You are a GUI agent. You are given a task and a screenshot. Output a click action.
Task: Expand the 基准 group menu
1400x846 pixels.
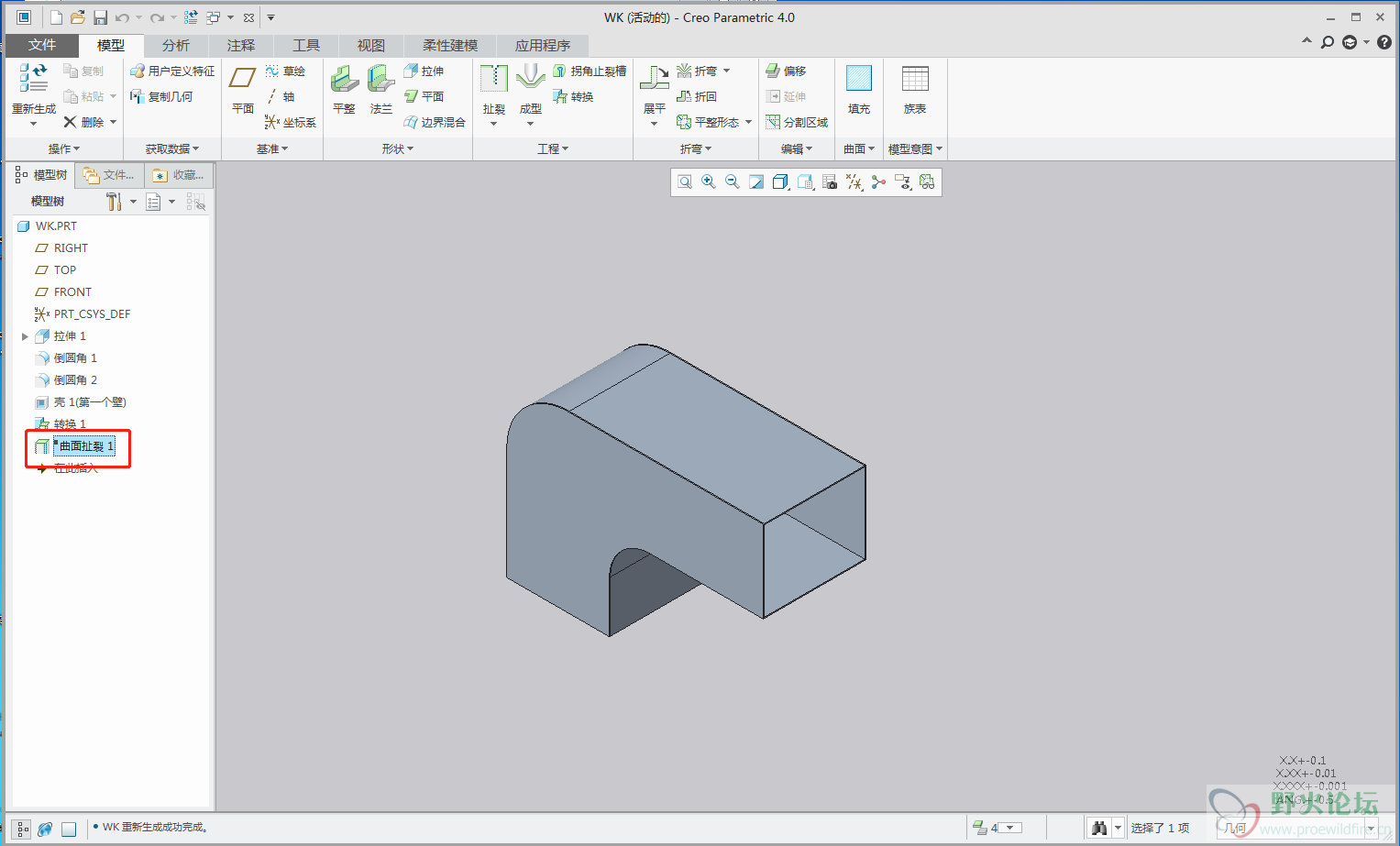pyautogui.click(x=272, y=148)
